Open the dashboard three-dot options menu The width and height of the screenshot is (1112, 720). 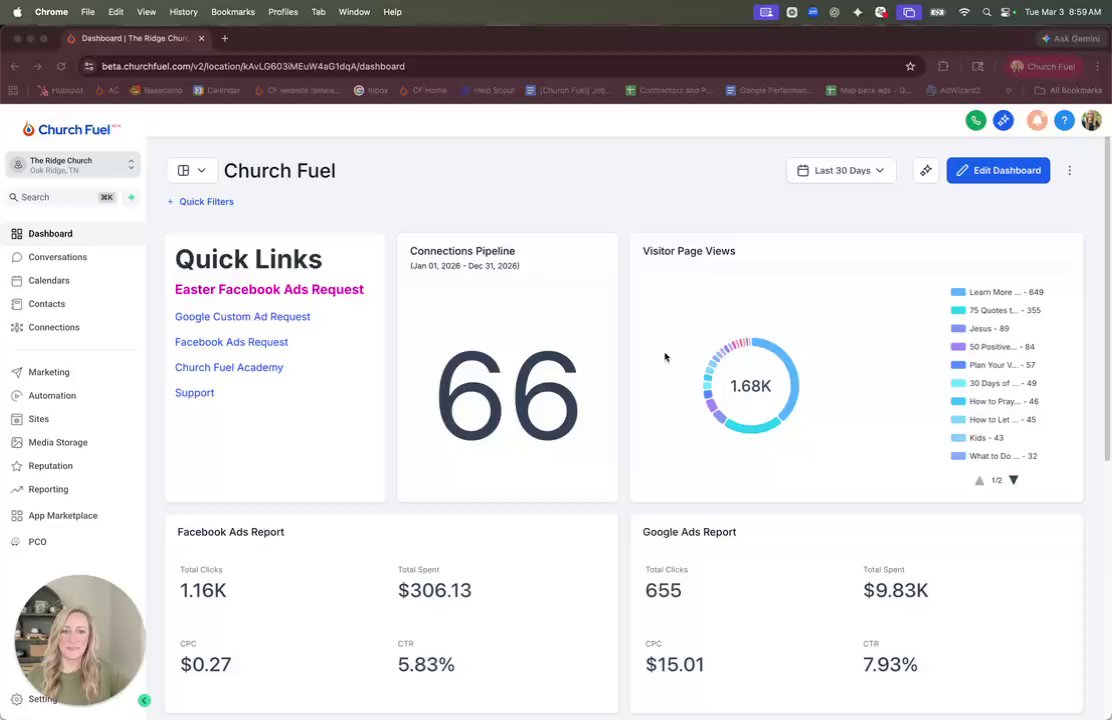(1069, 170)
